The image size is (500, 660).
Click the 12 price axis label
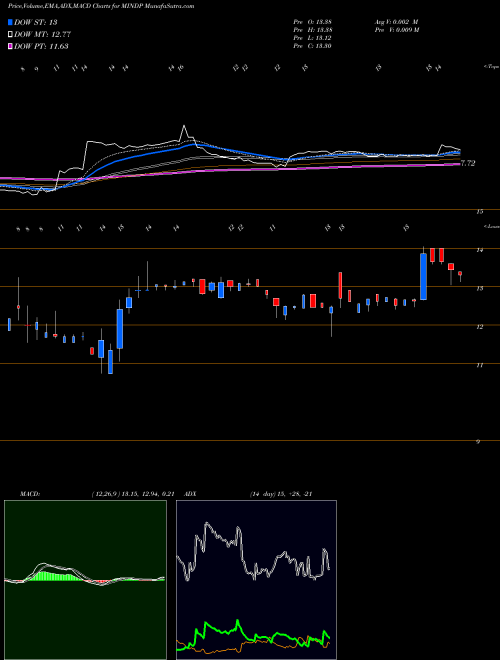(x=479, y=327)
